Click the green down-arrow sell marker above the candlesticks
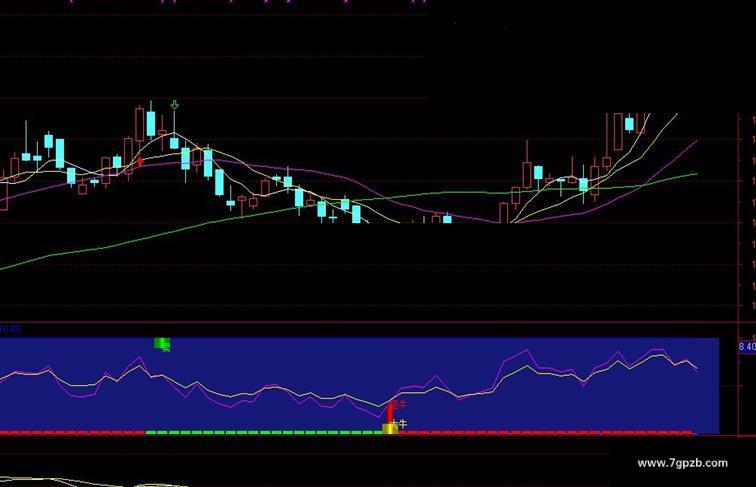 [175, 105]
